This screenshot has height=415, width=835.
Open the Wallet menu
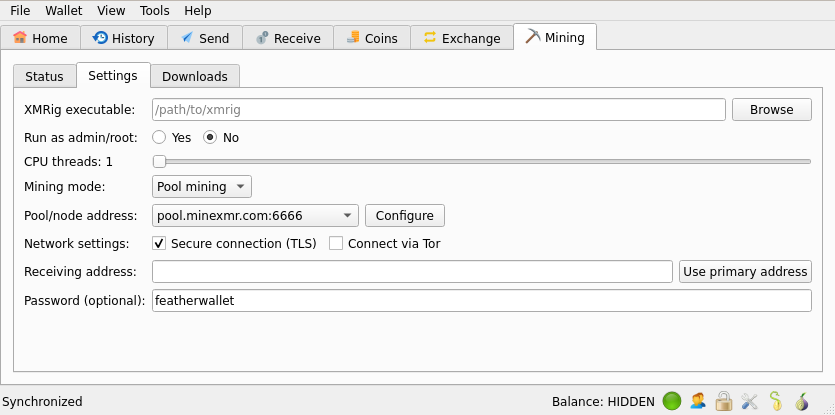point(64,11)
